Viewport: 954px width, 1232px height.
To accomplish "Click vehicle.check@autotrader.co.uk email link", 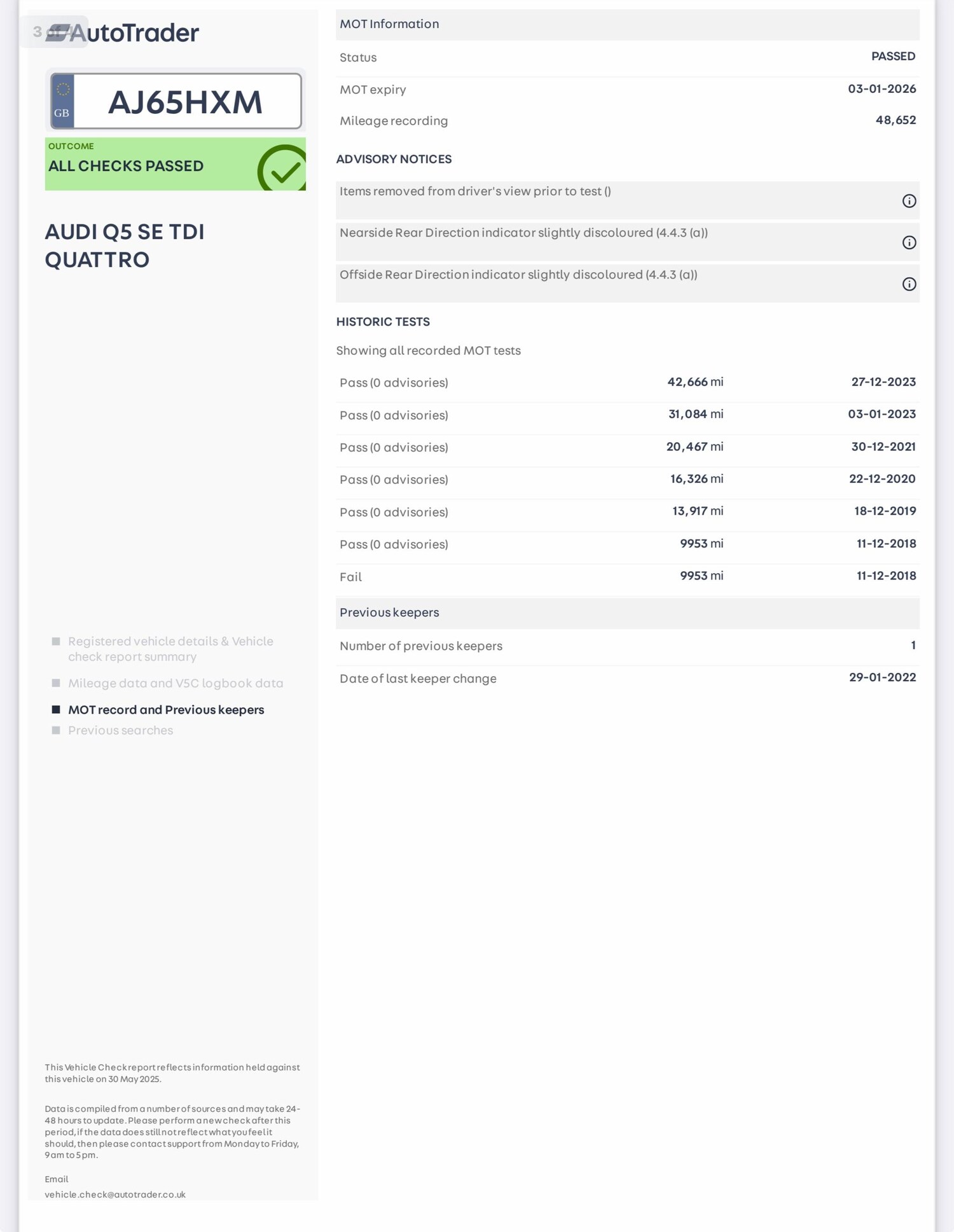I will (x=115, y=1194).
